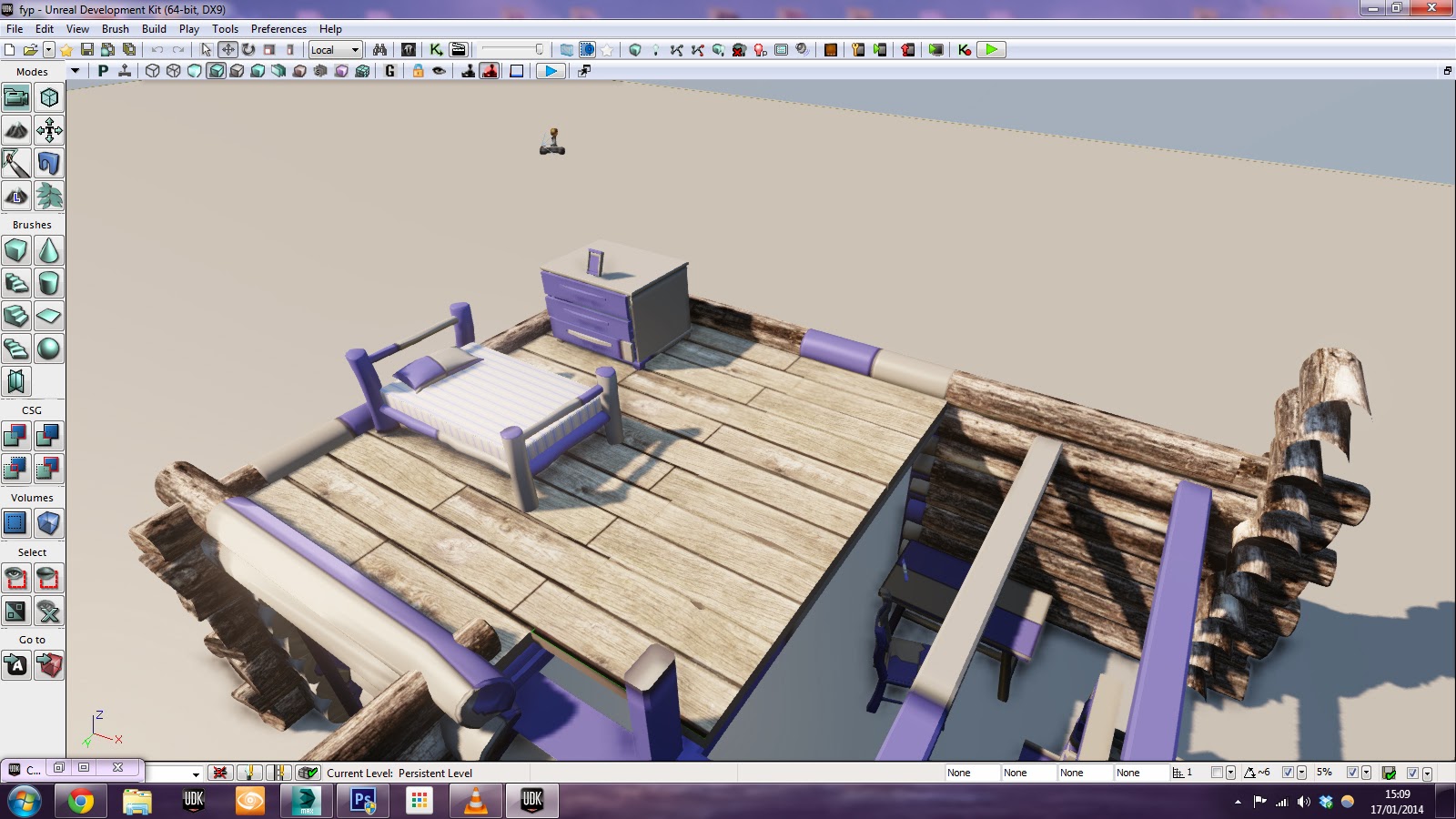Choose Brush Wireframe view mode icon
This screenshot has width=1456, height=819.
153,71
